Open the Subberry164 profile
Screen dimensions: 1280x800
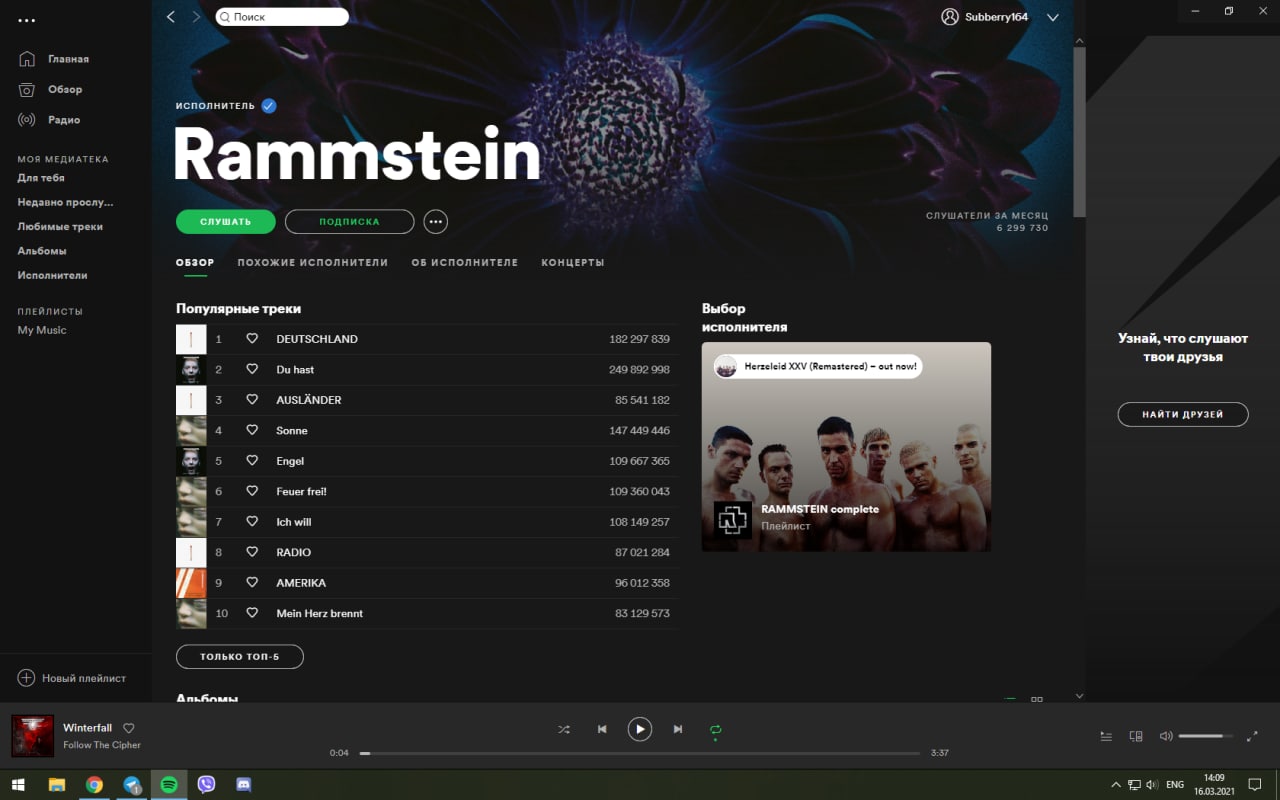click(x=985, y=17)
